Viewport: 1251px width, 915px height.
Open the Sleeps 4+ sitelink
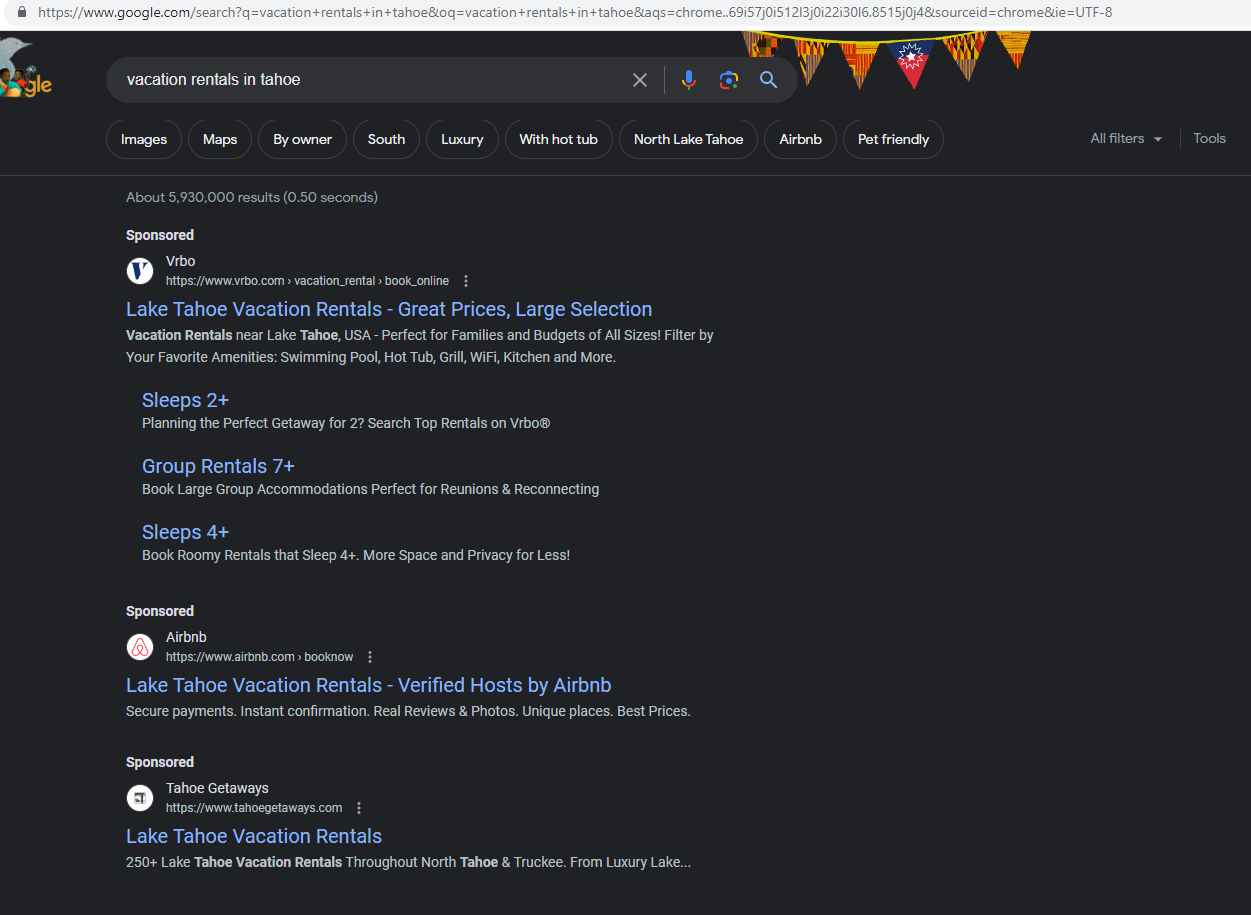coord(185,532)
